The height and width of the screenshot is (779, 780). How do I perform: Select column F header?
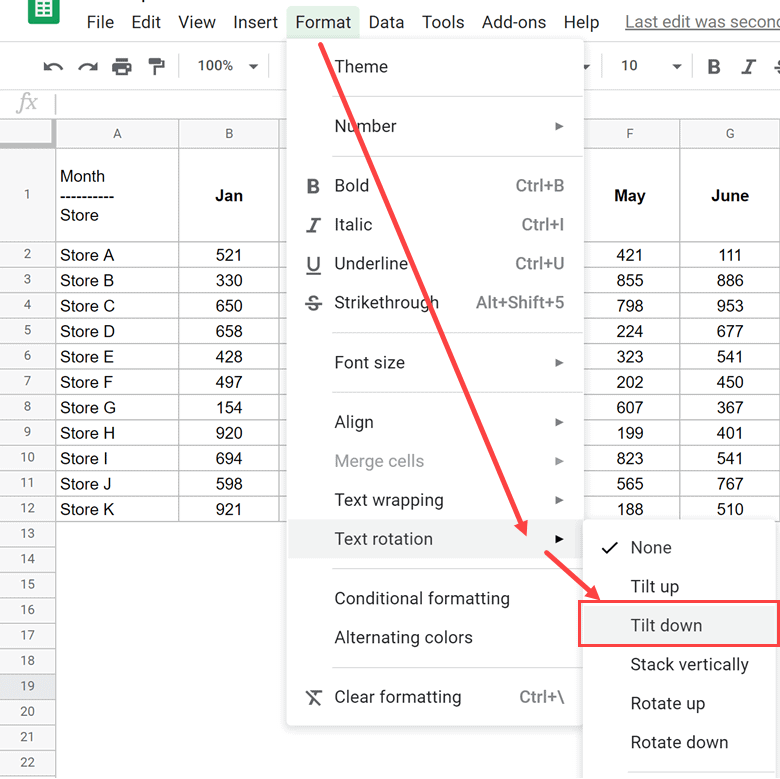tap(630, 133)
